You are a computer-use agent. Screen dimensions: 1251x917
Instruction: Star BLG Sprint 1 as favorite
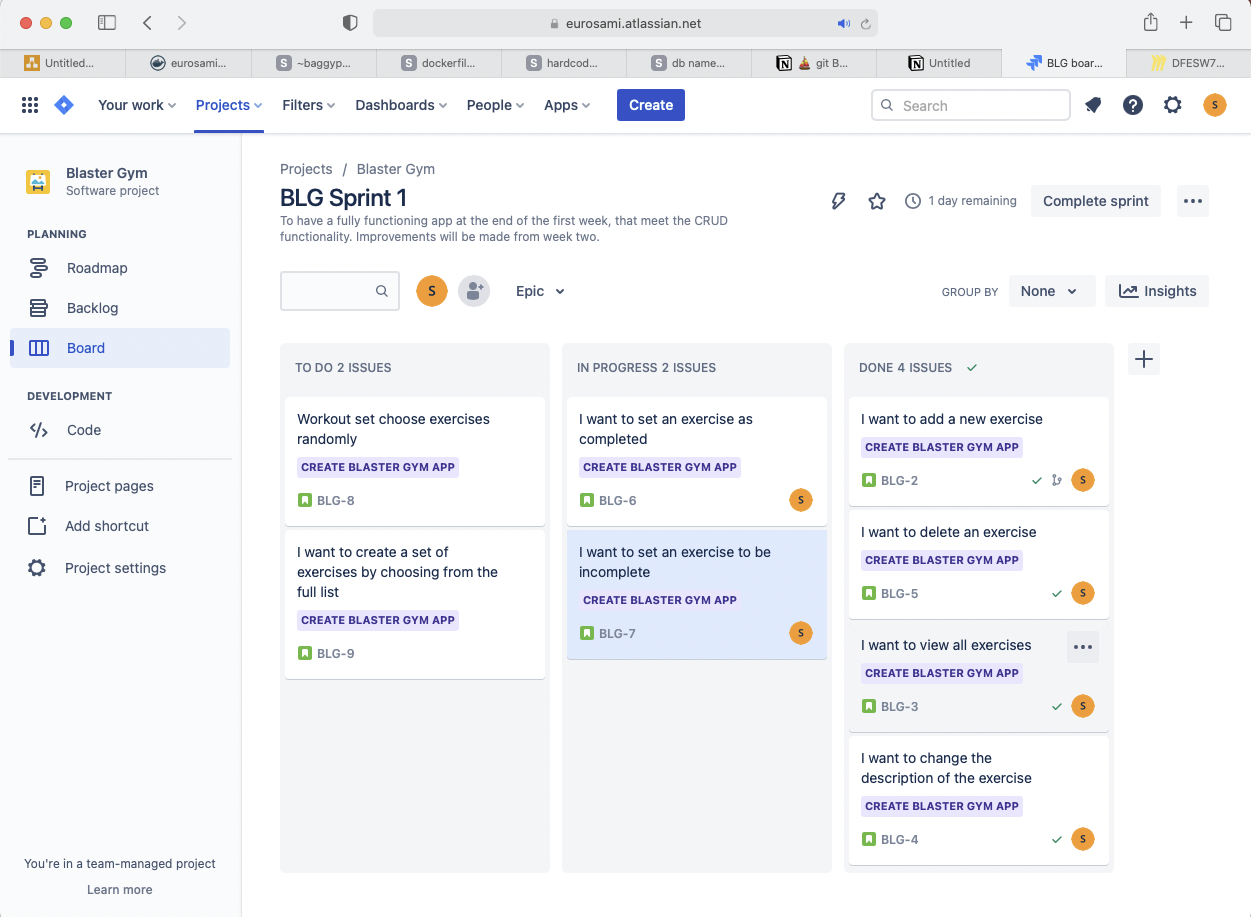coord(877,200)
